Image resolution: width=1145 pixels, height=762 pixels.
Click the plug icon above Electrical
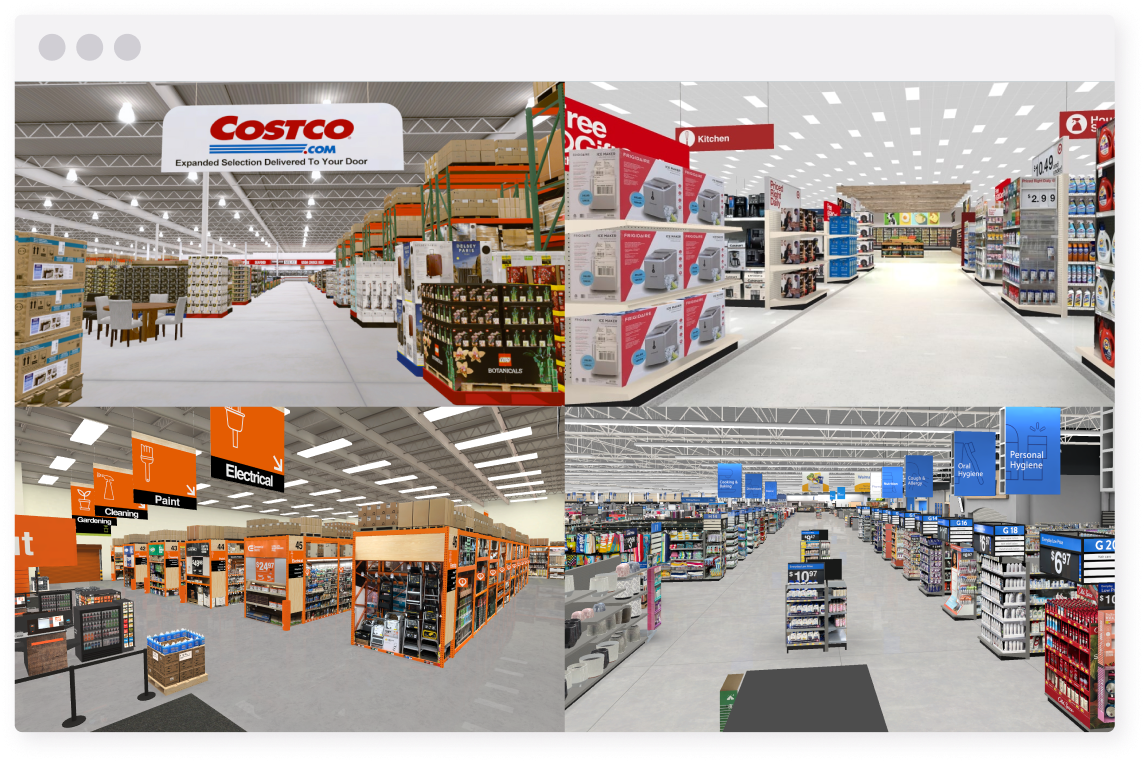[234, 428]
